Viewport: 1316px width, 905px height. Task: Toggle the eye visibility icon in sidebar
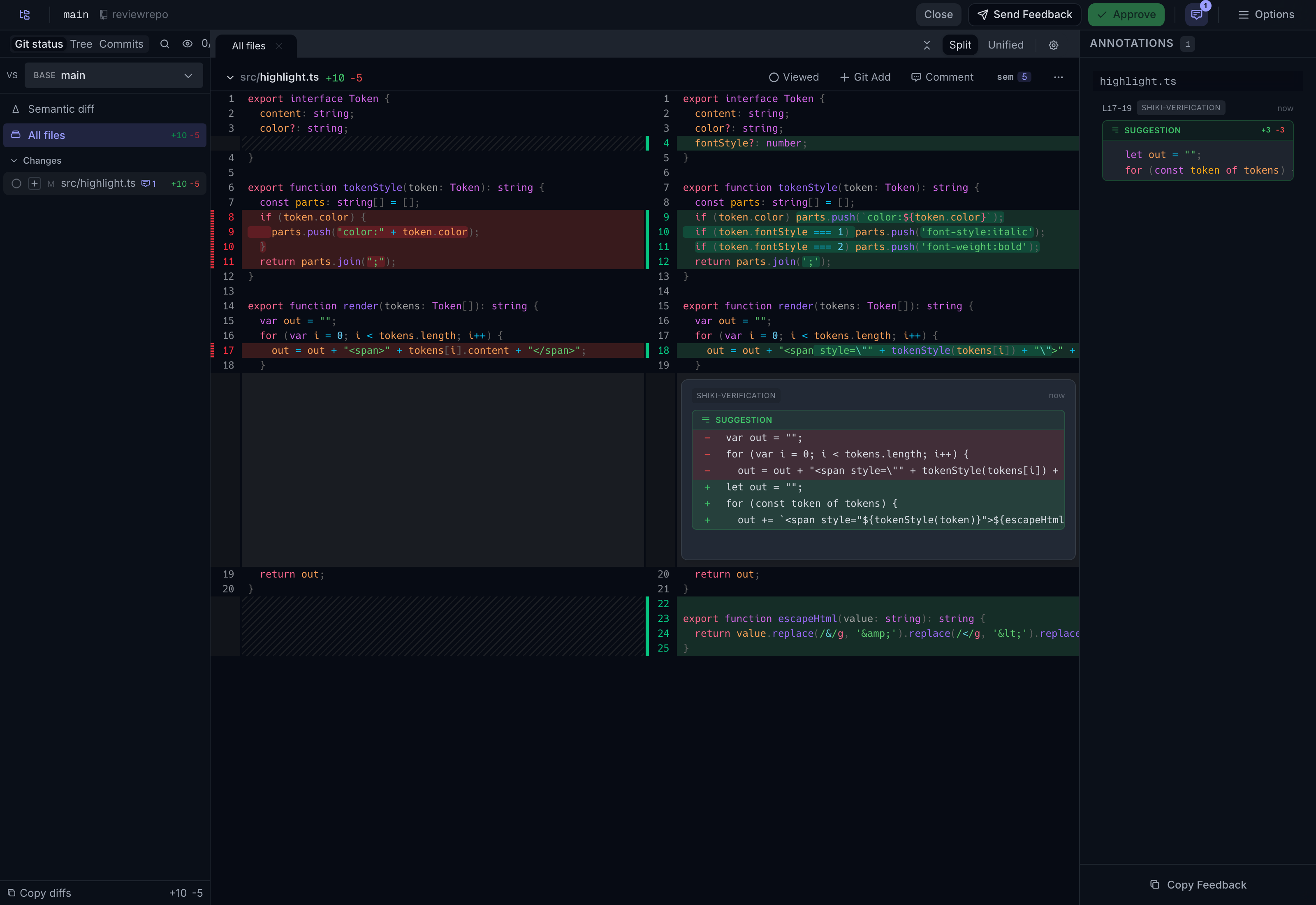click(188, 44)
